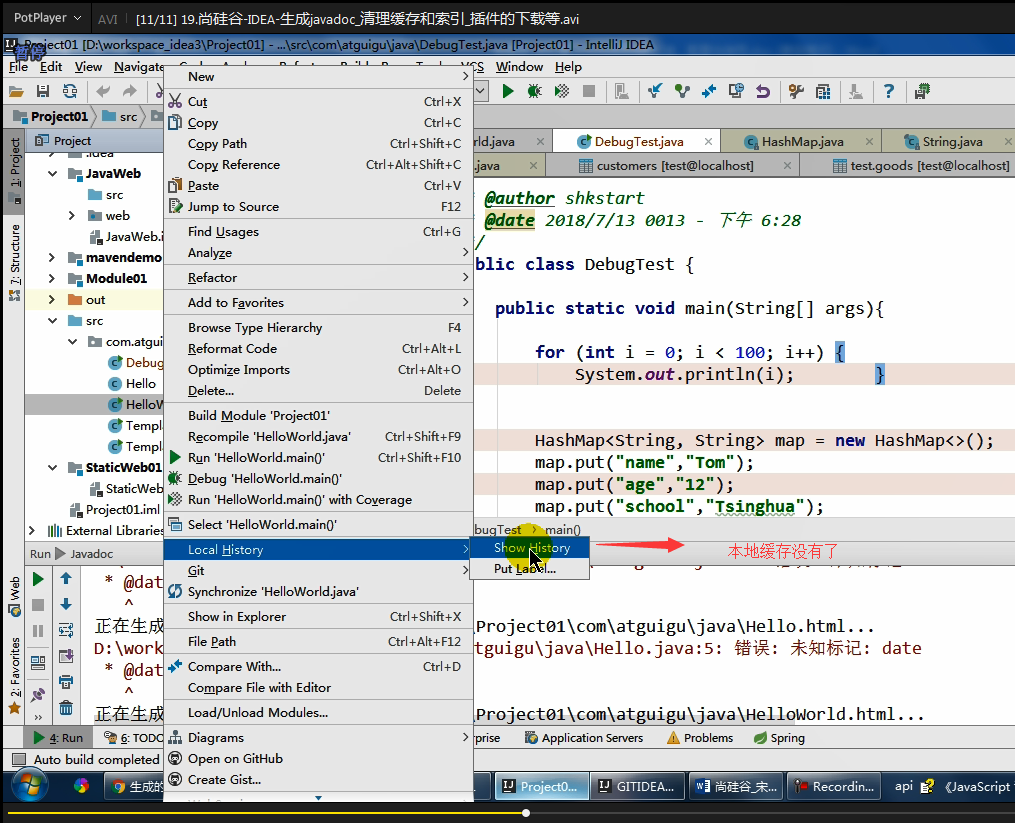1015x823 pixels.
Task: Open Settings via the wrench toolbar icon
Action: [796, 91]
